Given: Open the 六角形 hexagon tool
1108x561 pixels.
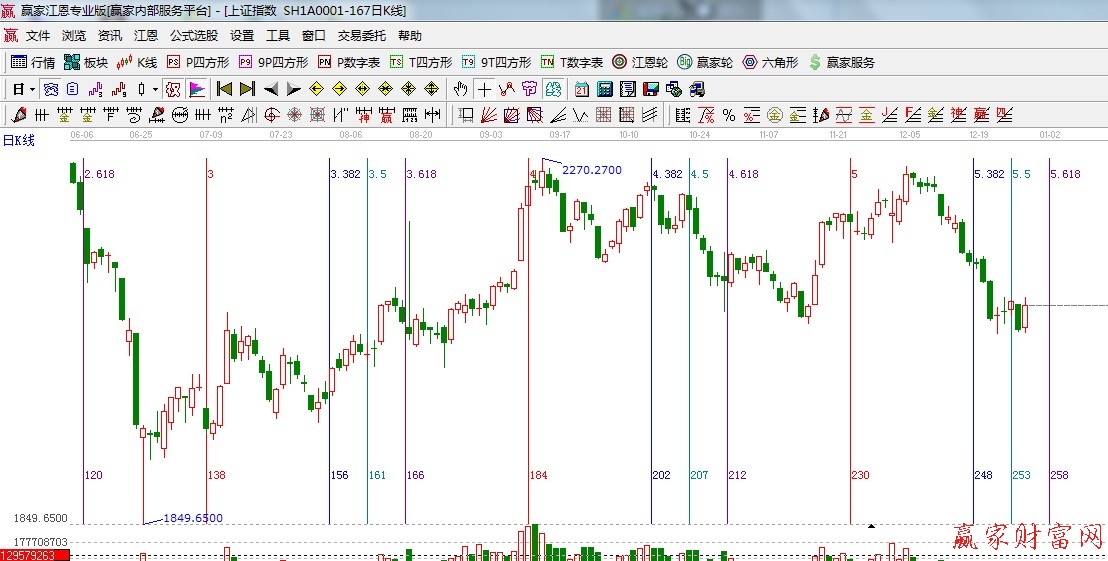Looking at the screenshot, I should [770, 62].
